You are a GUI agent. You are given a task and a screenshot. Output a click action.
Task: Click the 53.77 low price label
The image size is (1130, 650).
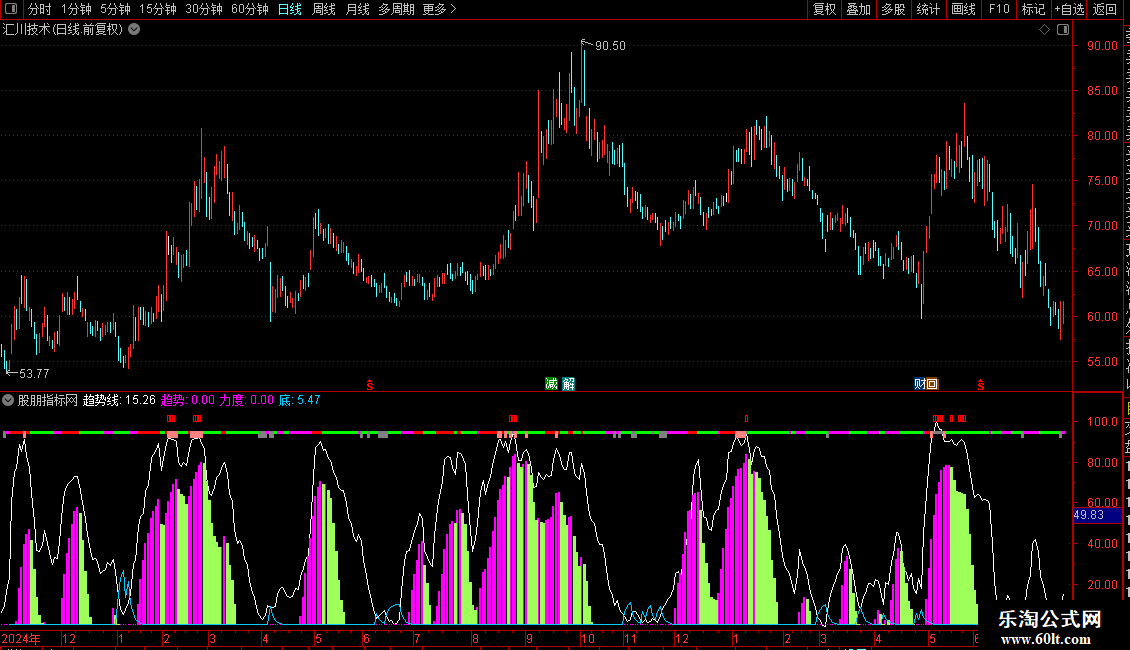point(34,373)
